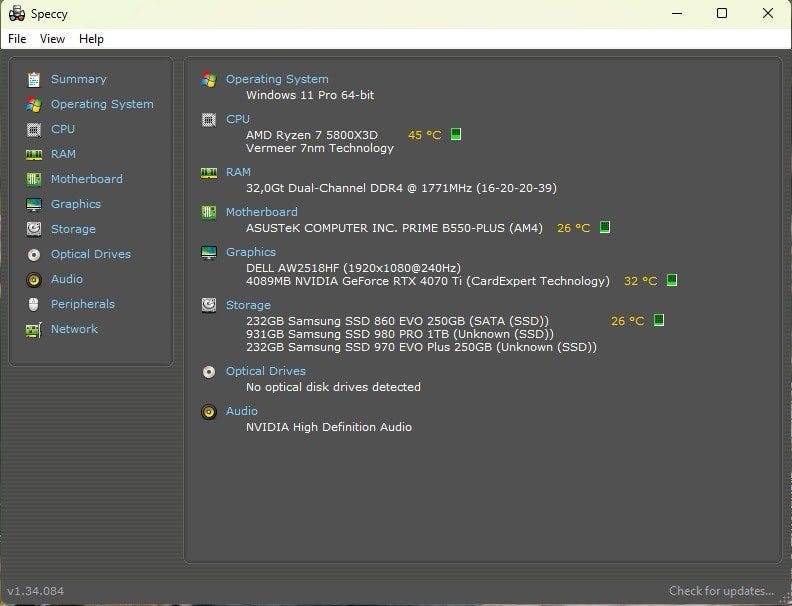Click the GPU temperature 32 °C value
792x606 pixels.
point(640,281)
